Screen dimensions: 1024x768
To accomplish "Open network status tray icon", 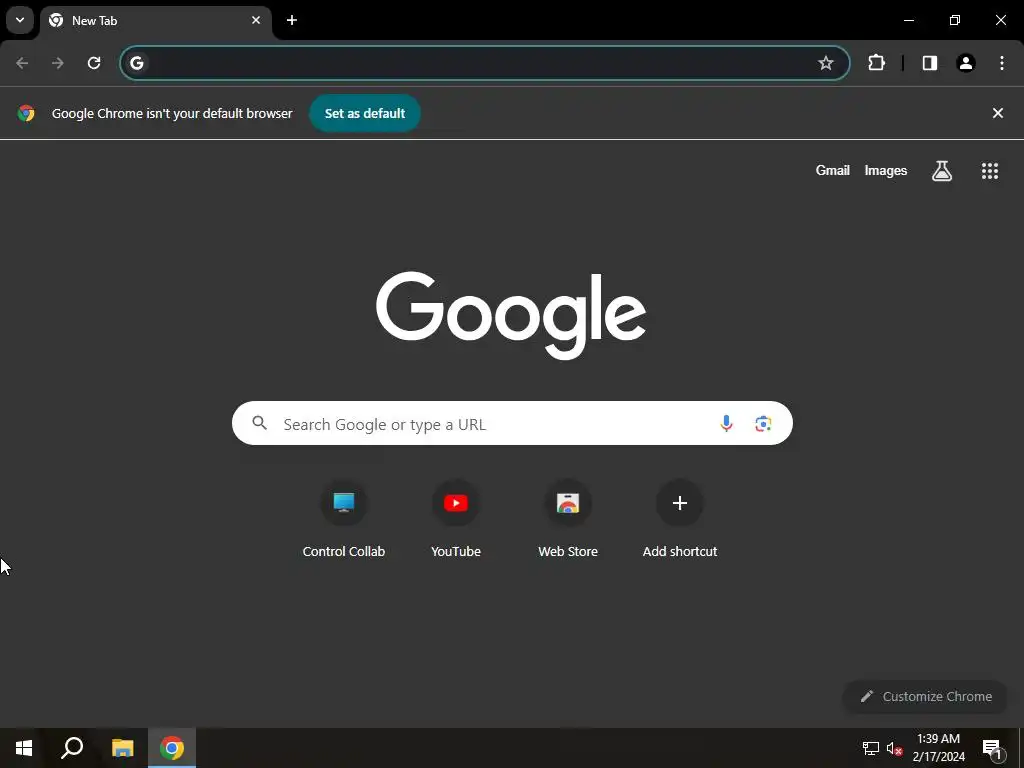I will tap(871, 748).
